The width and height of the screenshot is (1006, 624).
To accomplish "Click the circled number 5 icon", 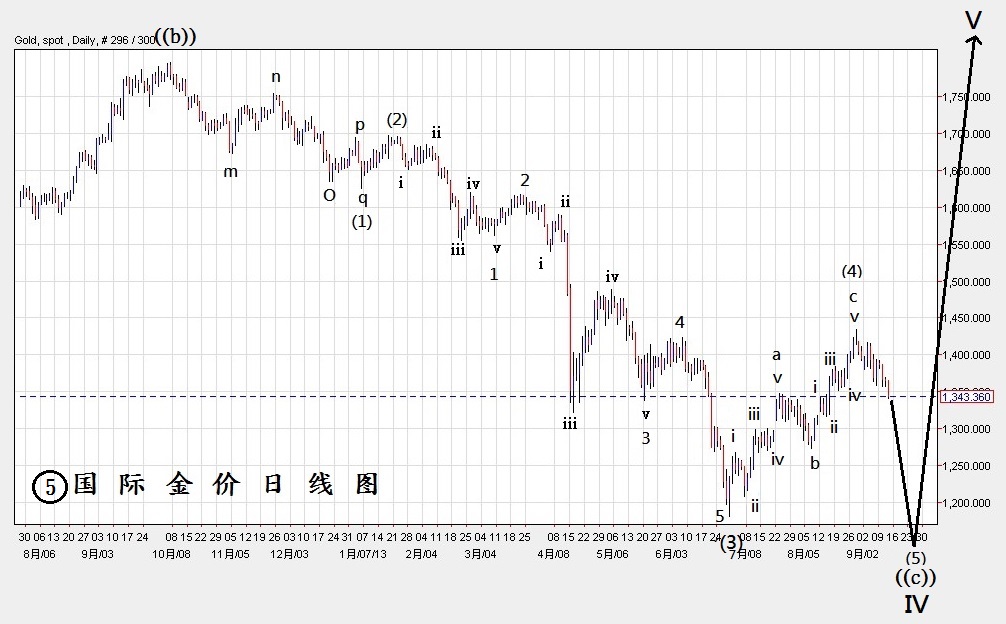I will pos(49,485).
